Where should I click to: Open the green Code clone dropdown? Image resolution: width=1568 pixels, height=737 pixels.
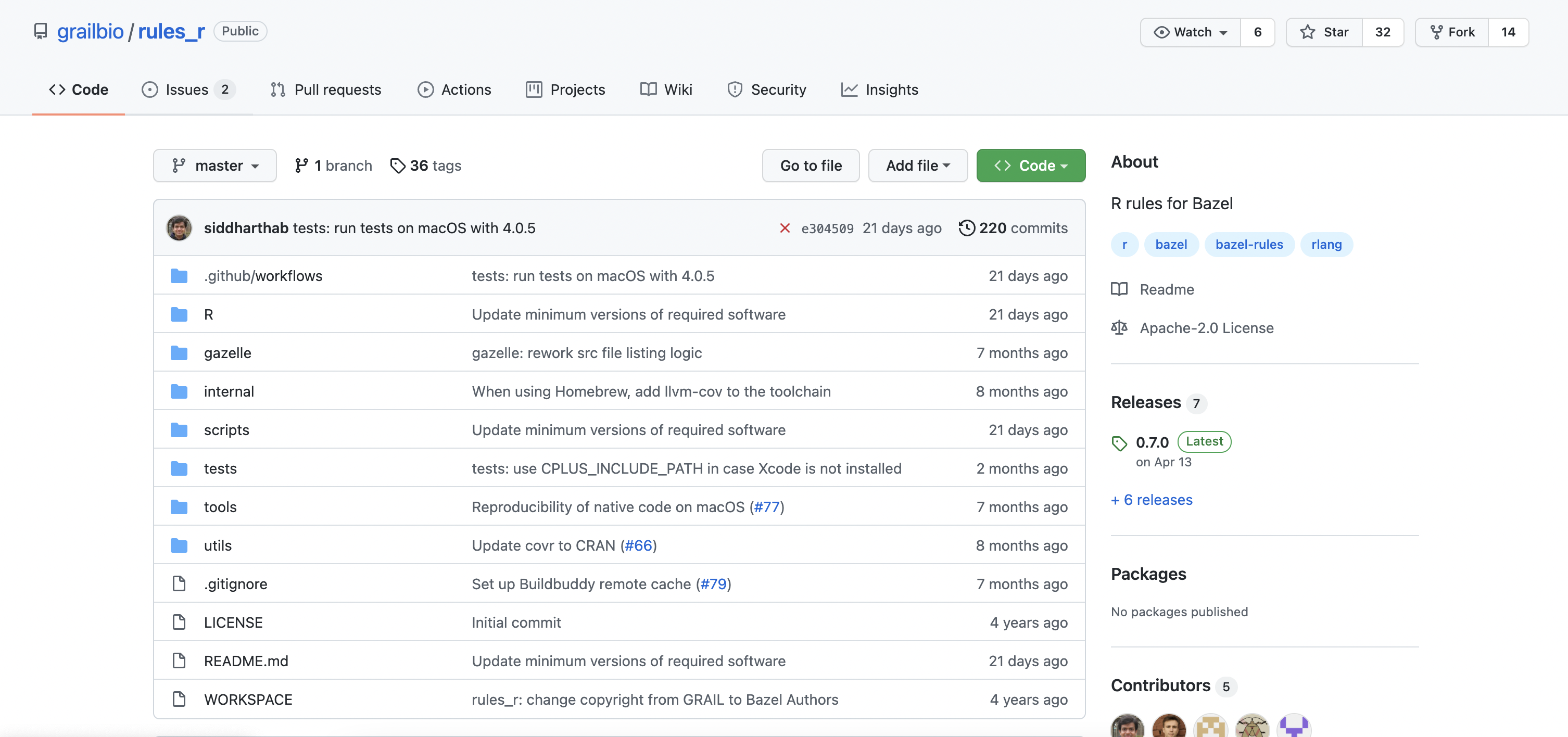1031,166
